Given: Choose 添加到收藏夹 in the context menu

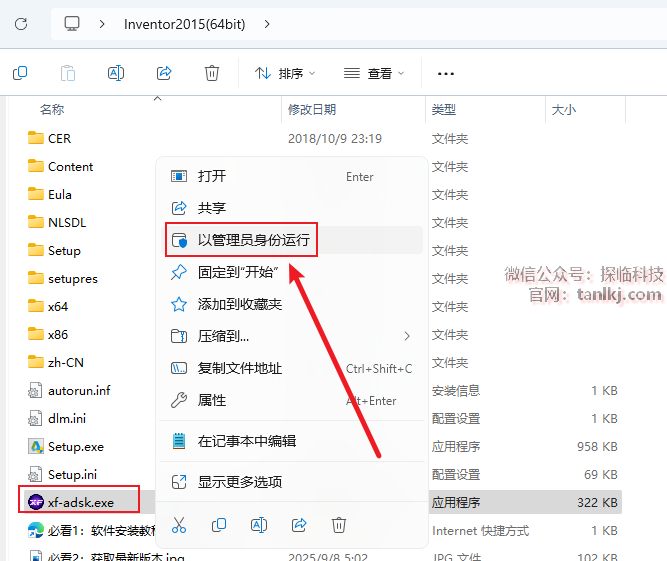Looking at the screenshot, I should [291, 304].
